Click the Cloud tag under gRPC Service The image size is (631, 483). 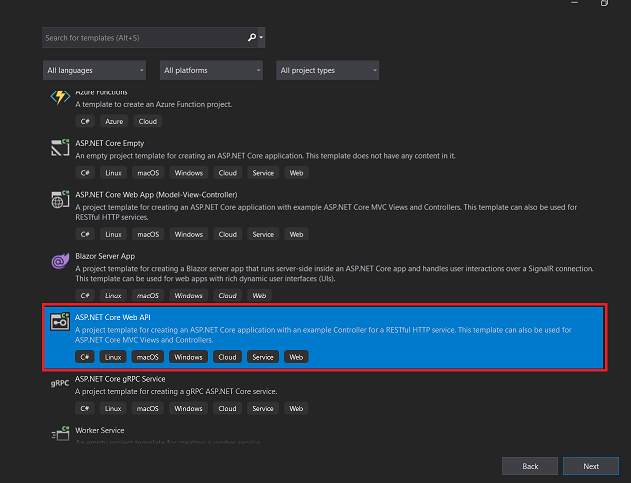click(227, 409)
